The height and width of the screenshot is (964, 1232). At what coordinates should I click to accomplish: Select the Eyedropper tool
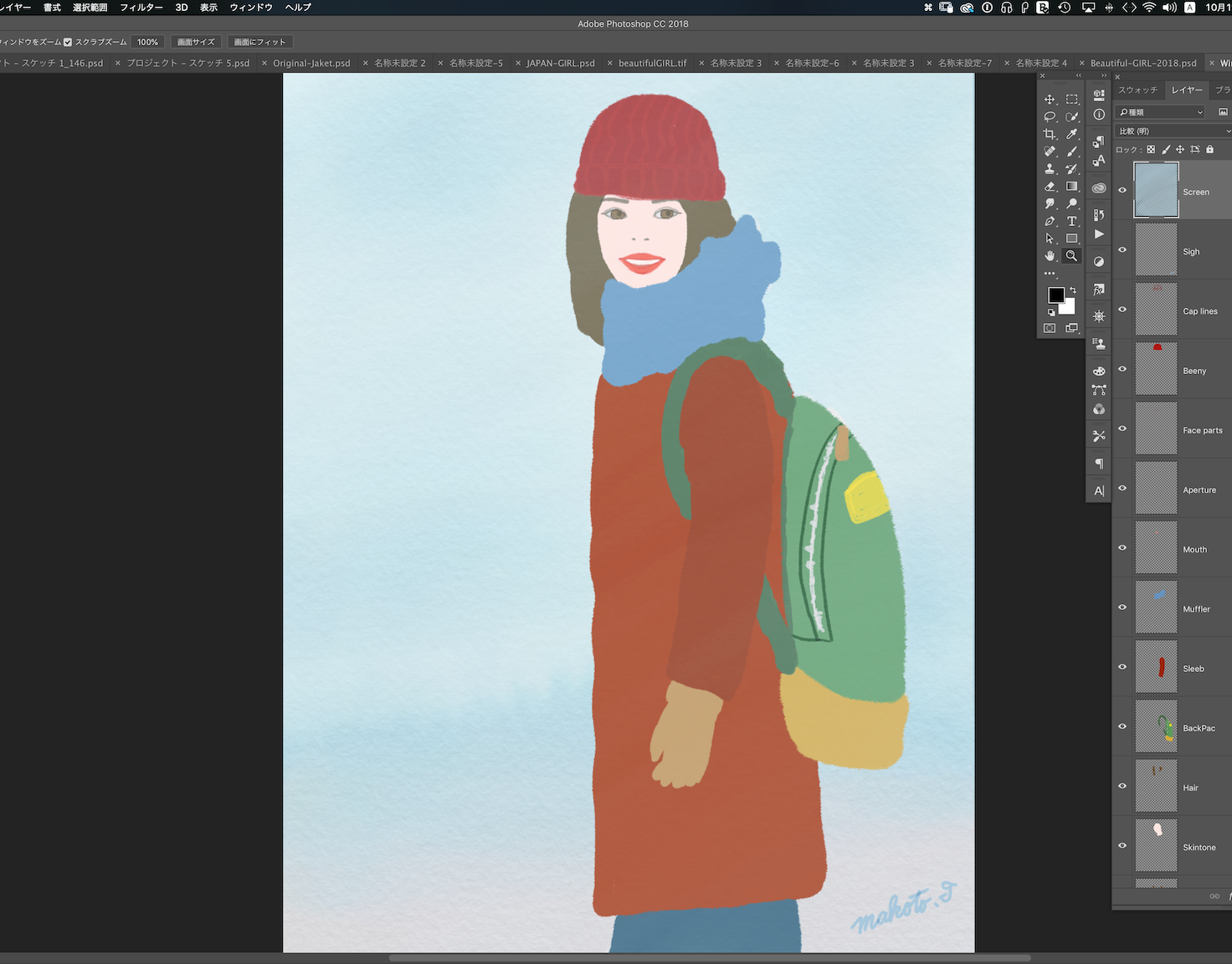click(1071, 134)
